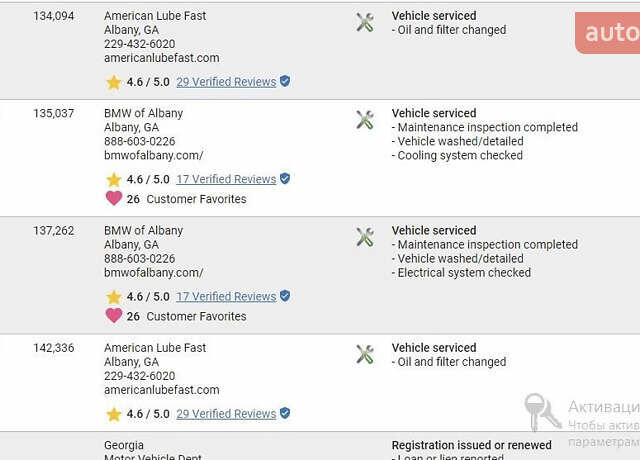Click the pink heart icon in the 137,262 row

pos(114,316)
